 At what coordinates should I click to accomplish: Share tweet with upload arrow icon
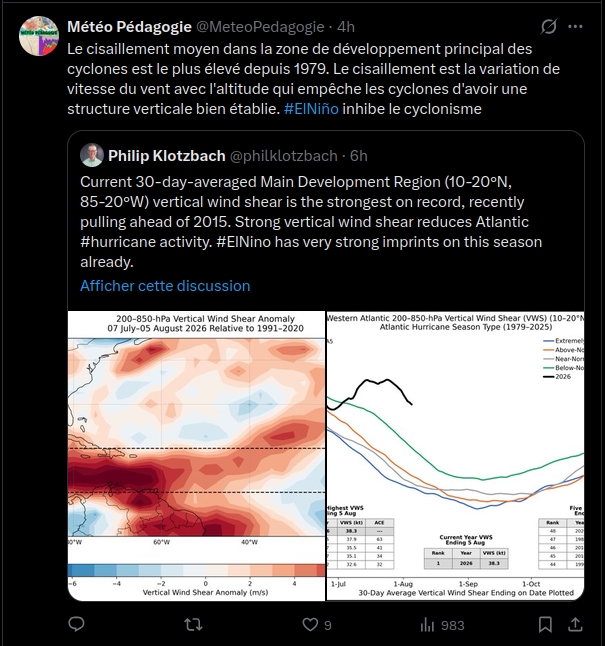pos(575,624)
